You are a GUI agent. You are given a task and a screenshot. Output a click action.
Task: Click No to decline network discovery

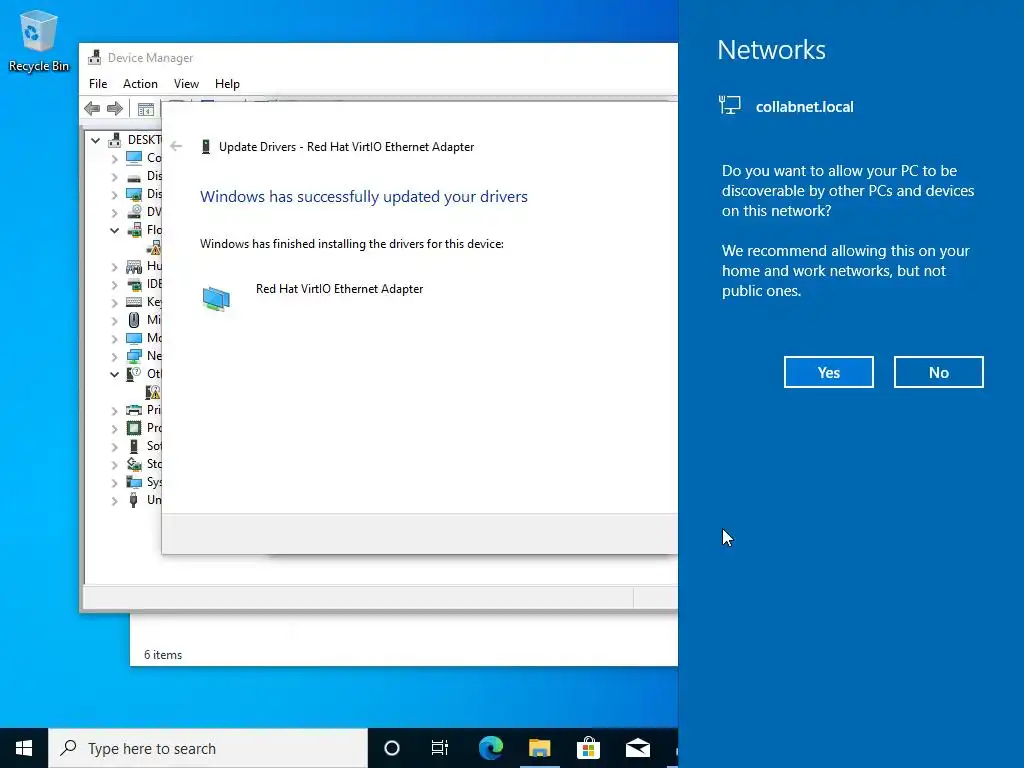click(x=938, y=372)
